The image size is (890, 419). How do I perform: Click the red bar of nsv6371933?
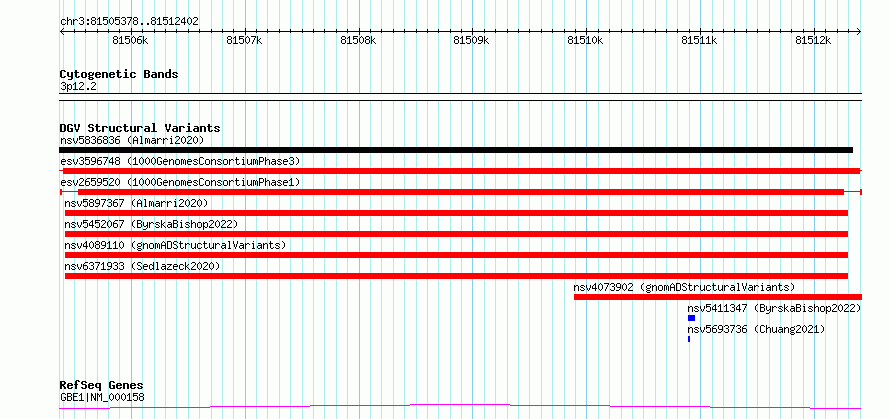456,276
